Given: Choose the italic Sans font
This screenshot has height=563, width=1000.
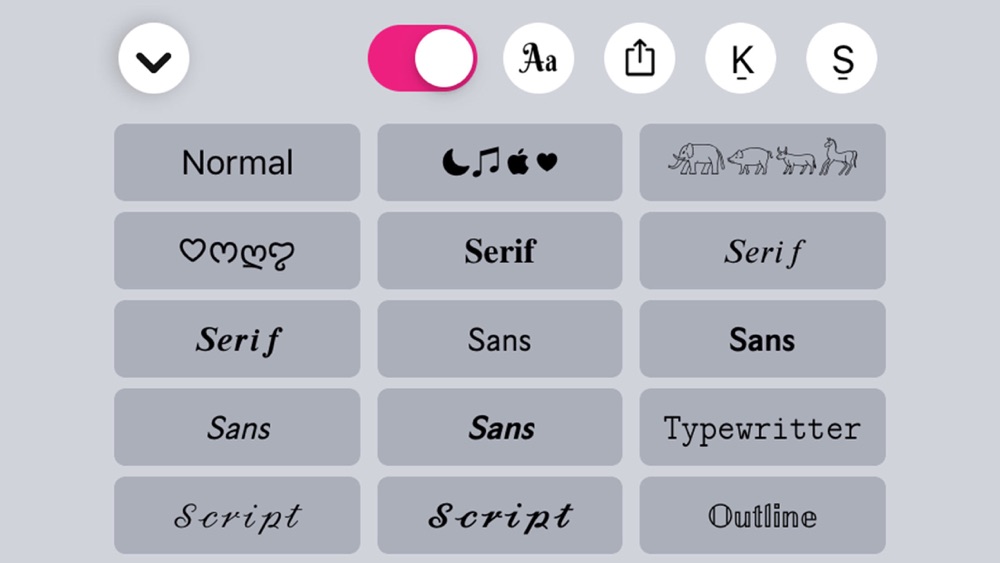Looking at the screenshot, I should click(237, 427).
